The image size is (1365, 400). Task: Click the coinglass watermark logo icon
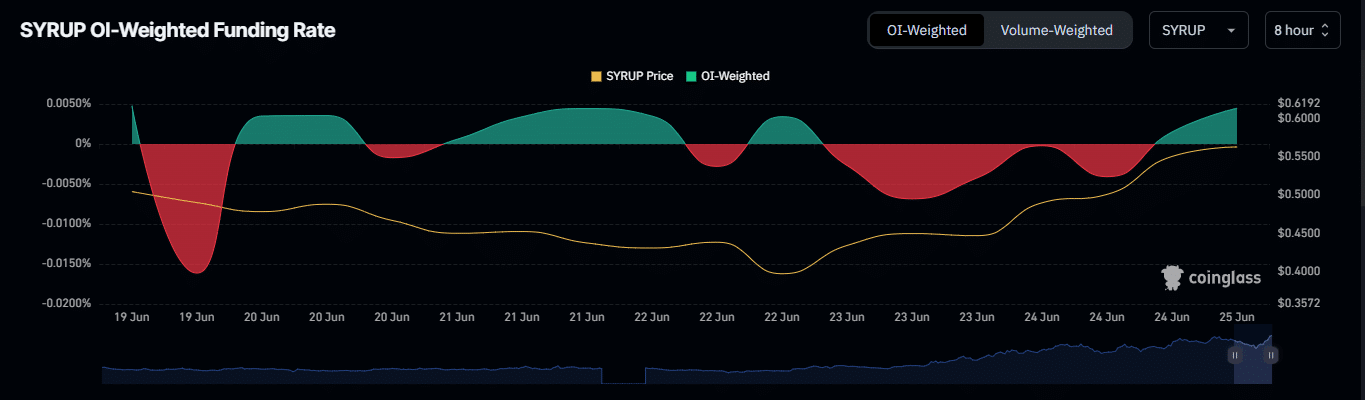tap(1172, 278)
